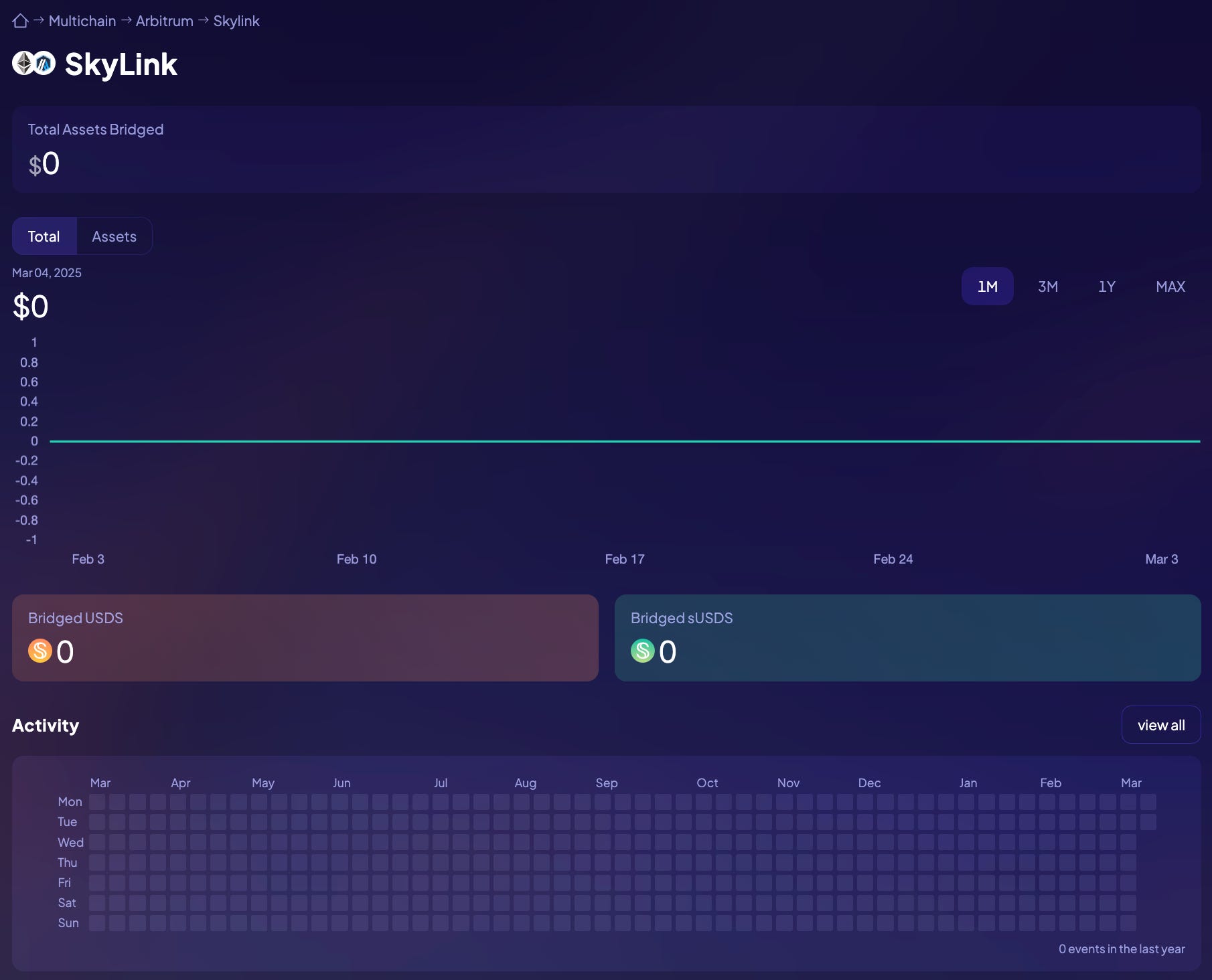Click the Feb 10 axis label
Image resolution: width=1212 pixels, height=980 pixels.
click(357, 559)
